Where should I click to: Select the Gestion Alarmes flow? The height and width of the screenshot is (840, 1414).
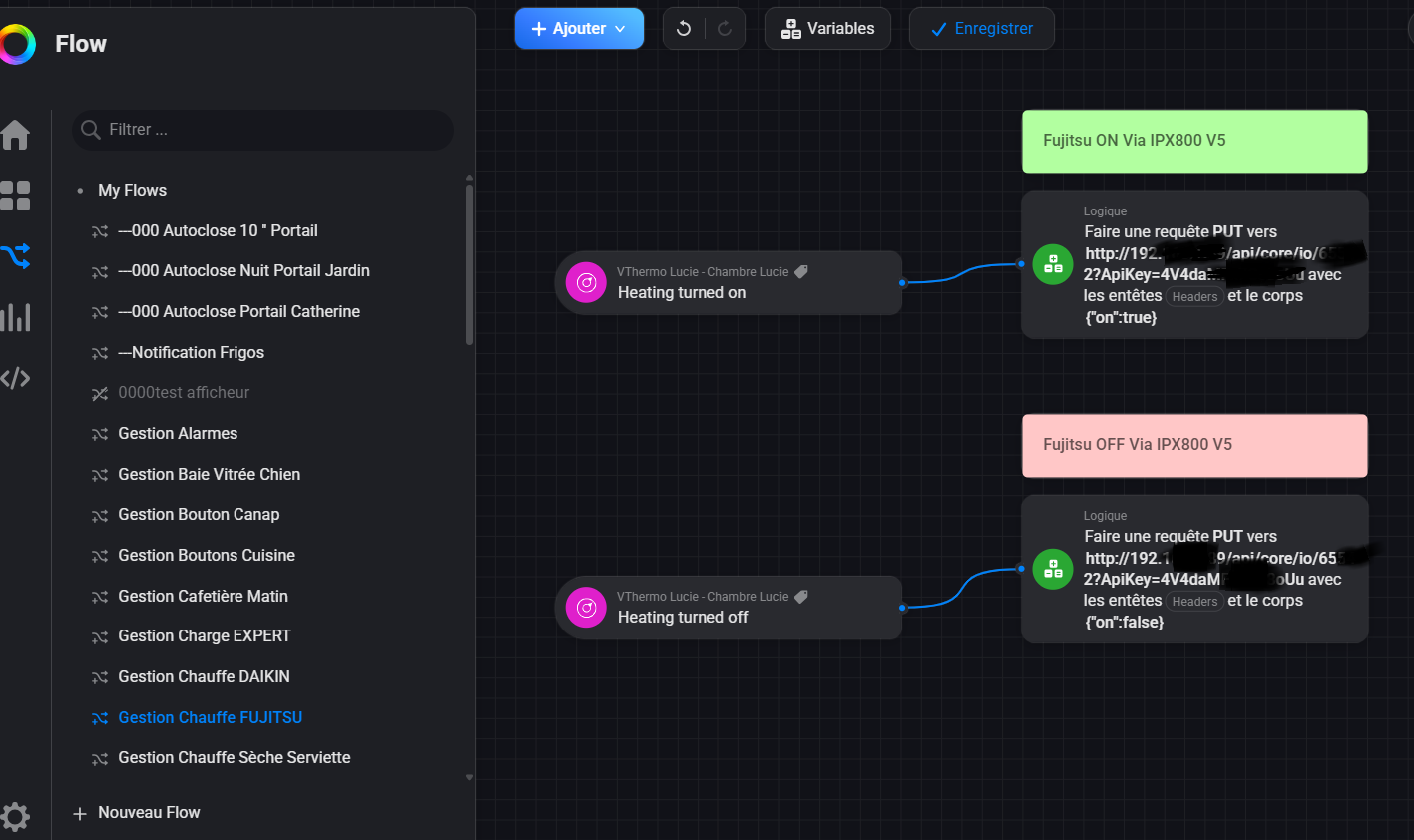[178, 433]
